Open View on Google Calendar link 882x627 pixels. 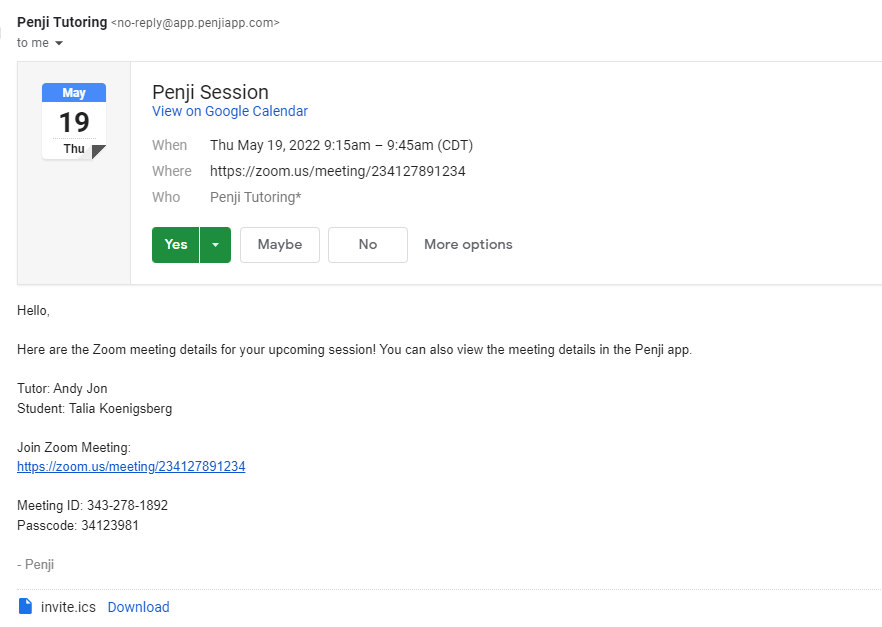[230, 112]
